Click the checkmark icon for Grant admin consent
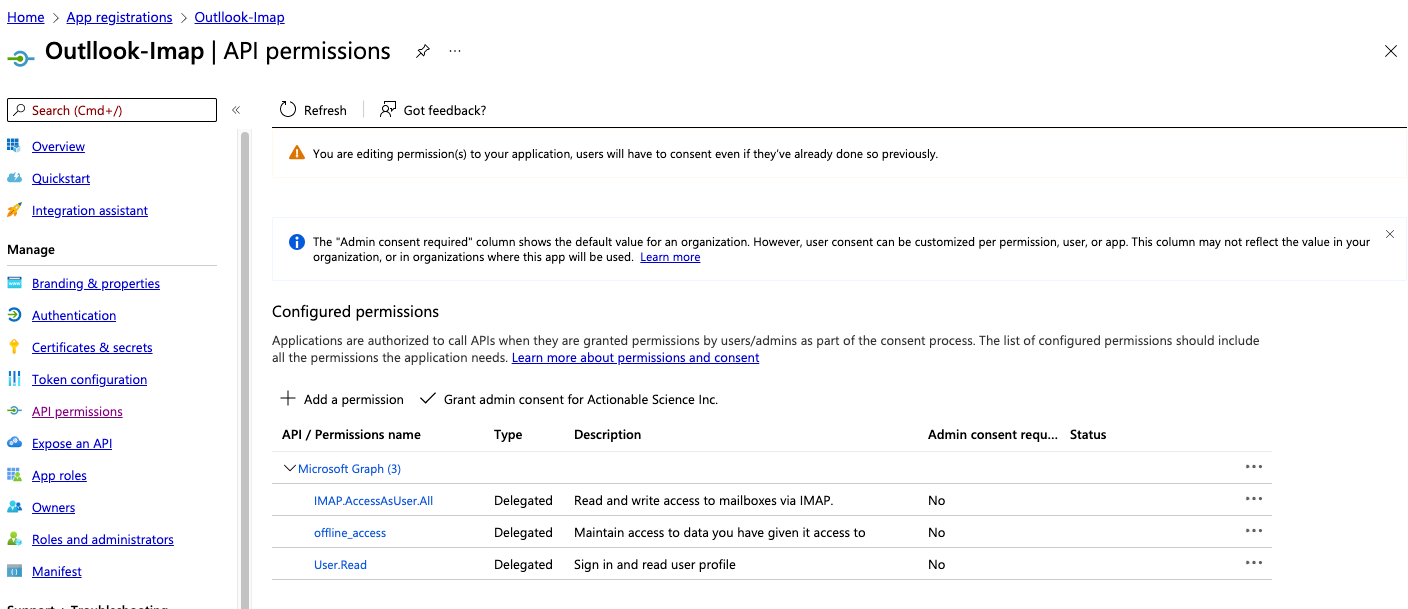Viewport: 1408px width, 609px height. click(x=428, y=398)
